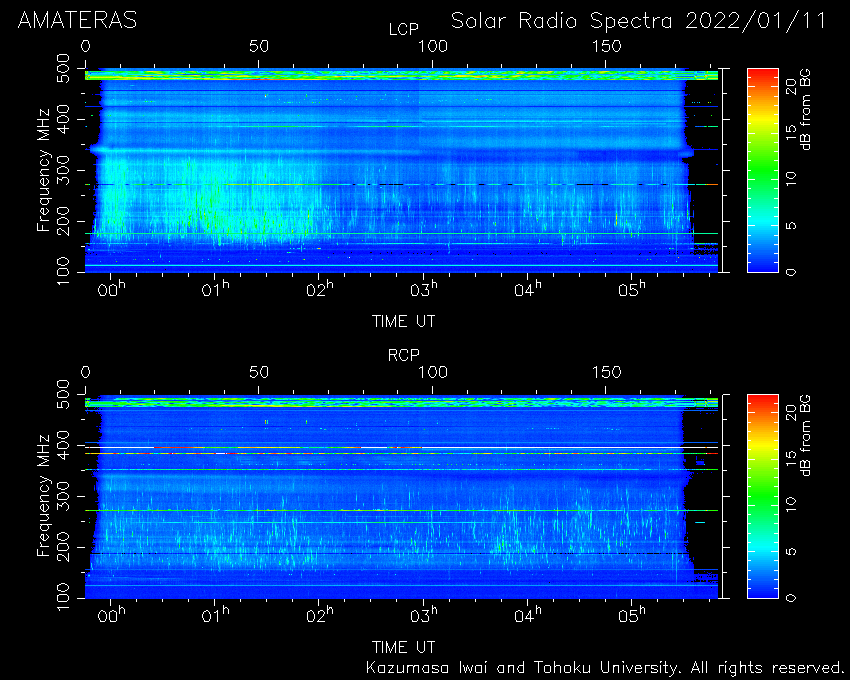The image size is (850, 680).
Task: Click the AMATERAS title text
Action: coord(78,21)
